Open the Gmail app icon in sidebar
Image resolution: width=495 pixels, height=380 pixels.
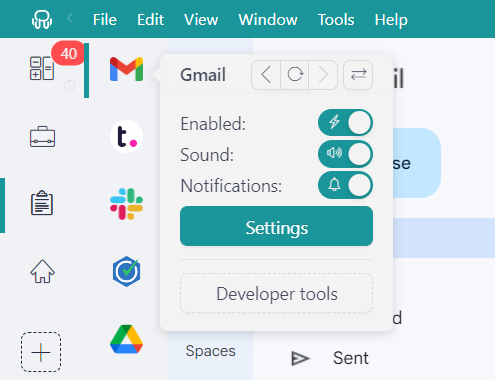[x=126, y=69]
